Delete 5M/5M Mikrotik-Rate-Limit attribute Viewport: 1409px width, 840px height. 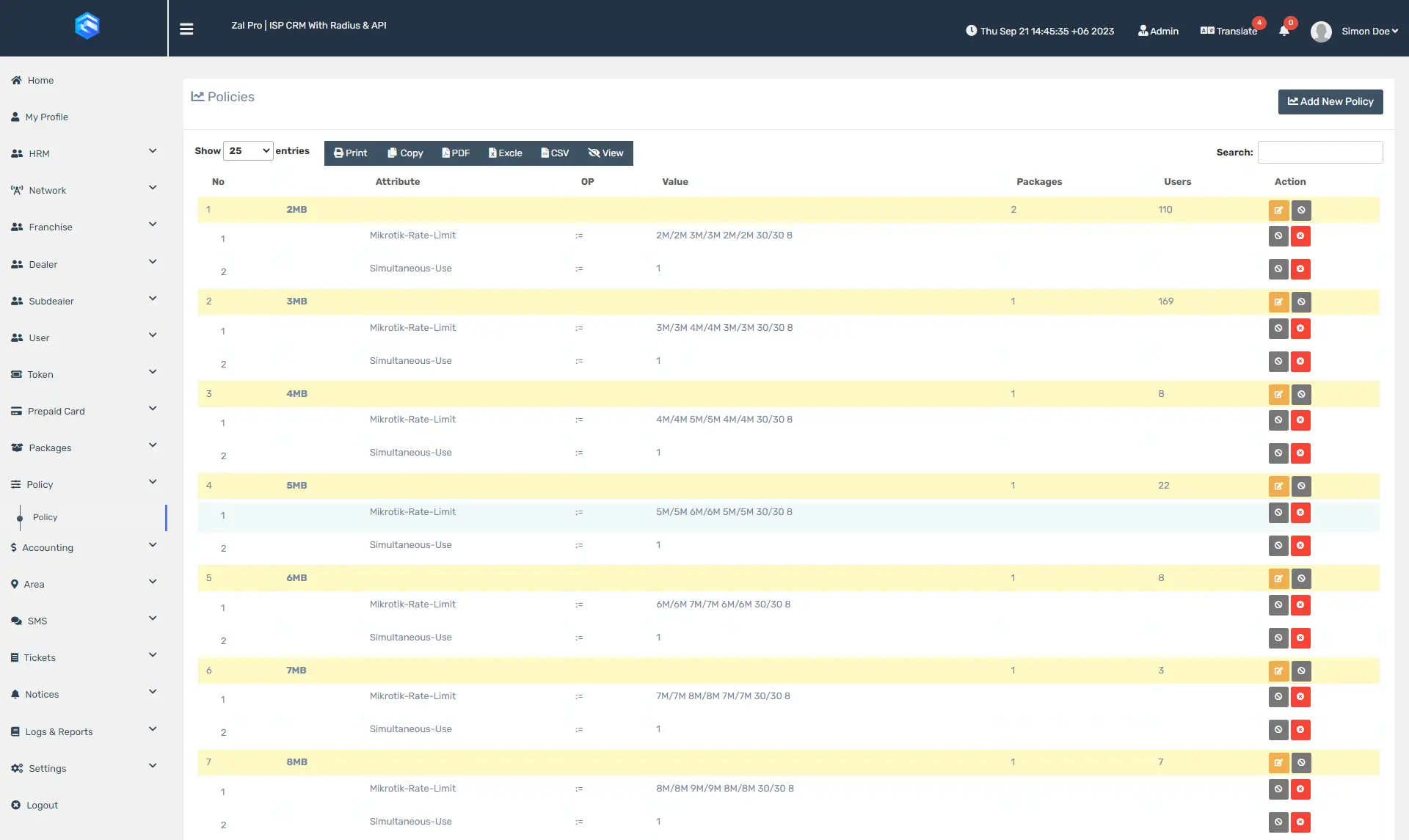(x=1300, y=513)
